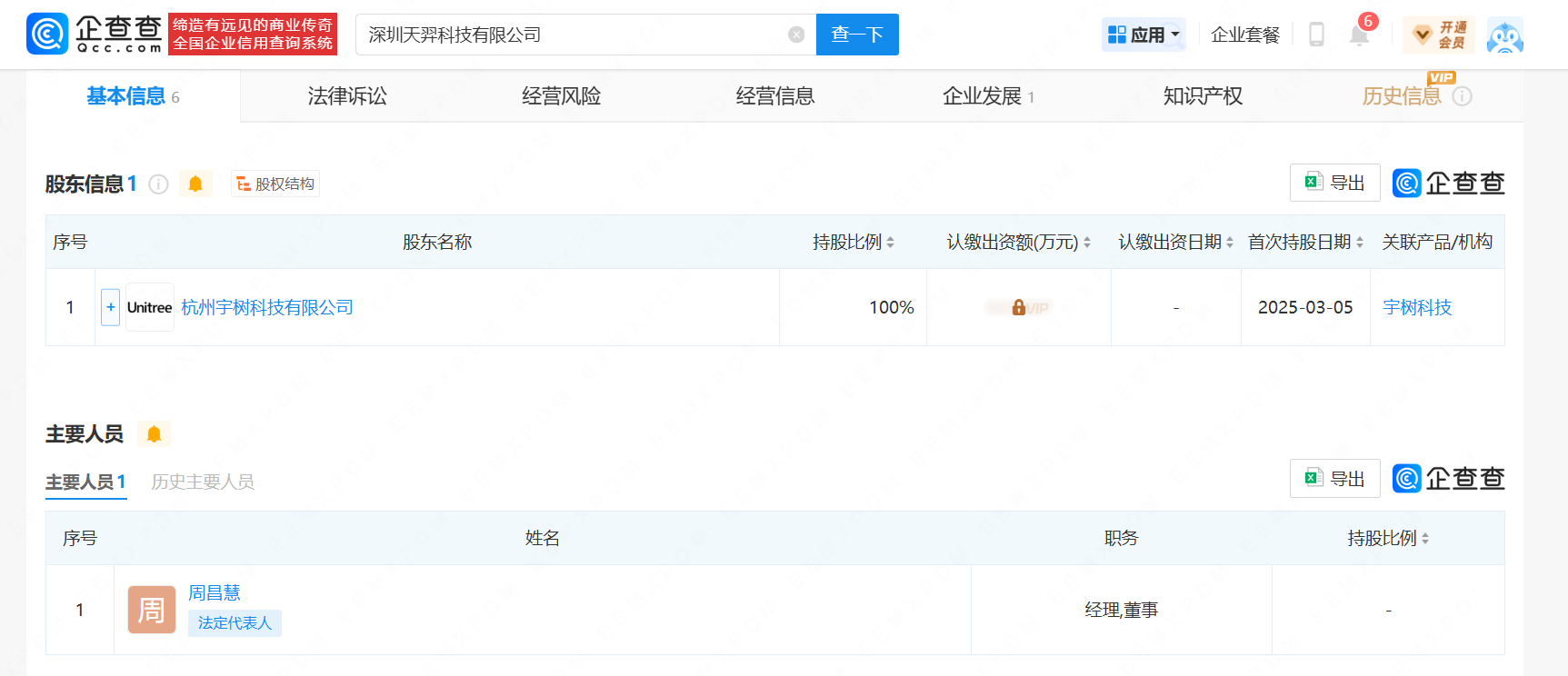This screenshot has height=676, width=1568.
Task: Click the 职务 column header
Action: tap(1122, 539)
